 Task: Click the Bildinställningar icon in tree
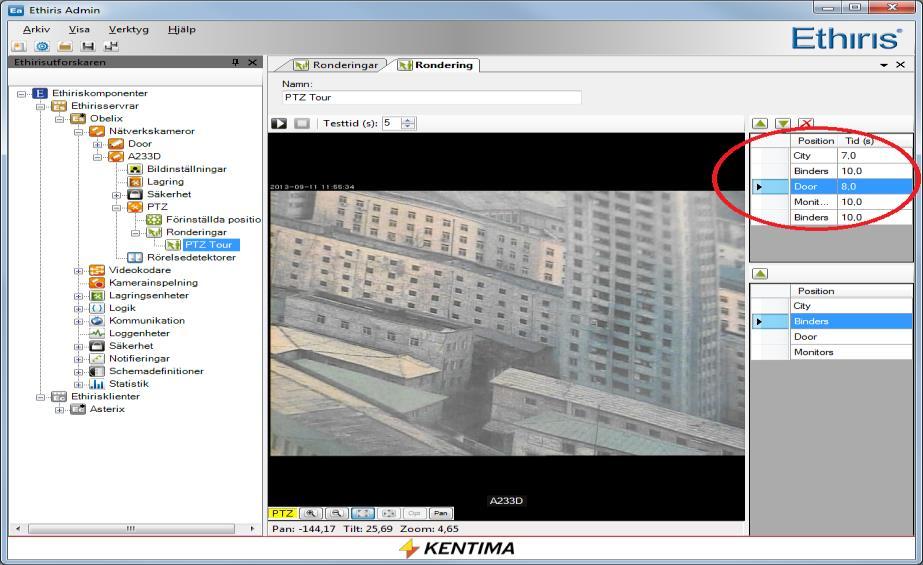coord(135,169)
